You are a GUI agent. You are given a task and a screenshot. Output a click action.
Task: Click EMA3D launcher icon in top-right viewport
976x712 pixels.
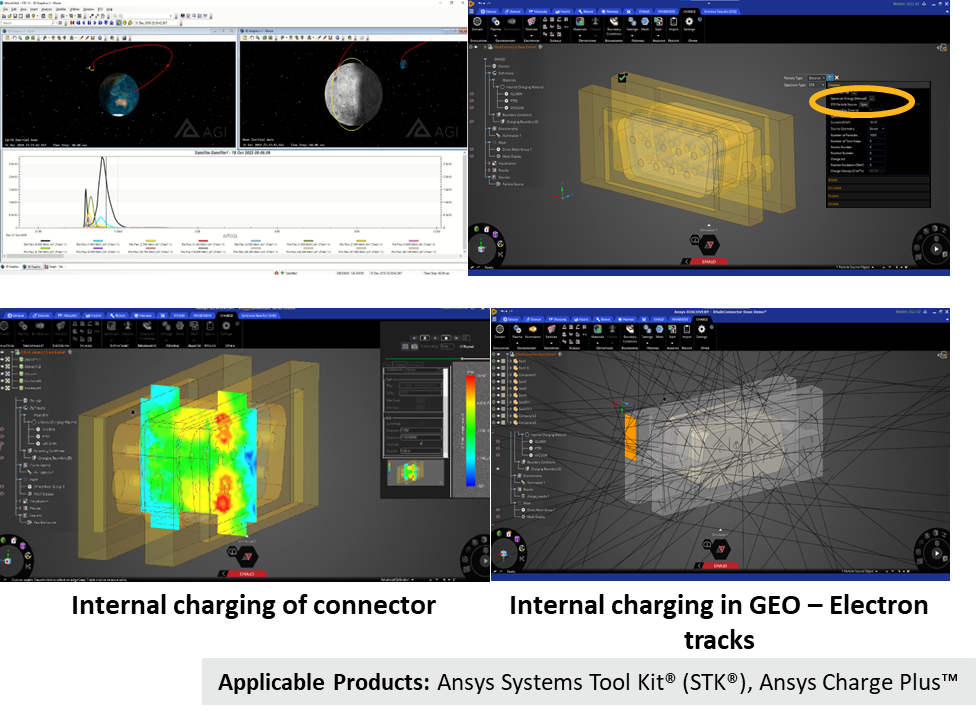[708, 245]
